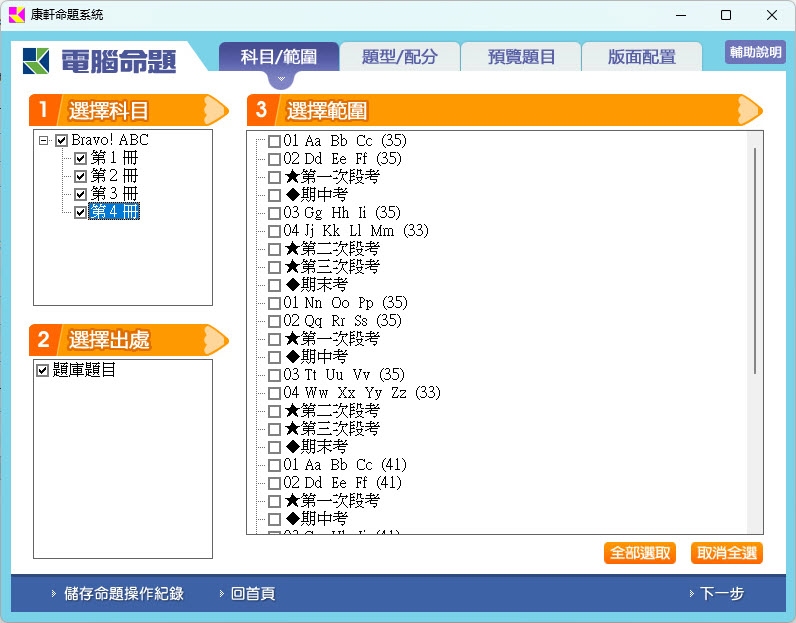
Task: Uncheck the 第 4 冊 checkbox
Action: click(80, 212)
